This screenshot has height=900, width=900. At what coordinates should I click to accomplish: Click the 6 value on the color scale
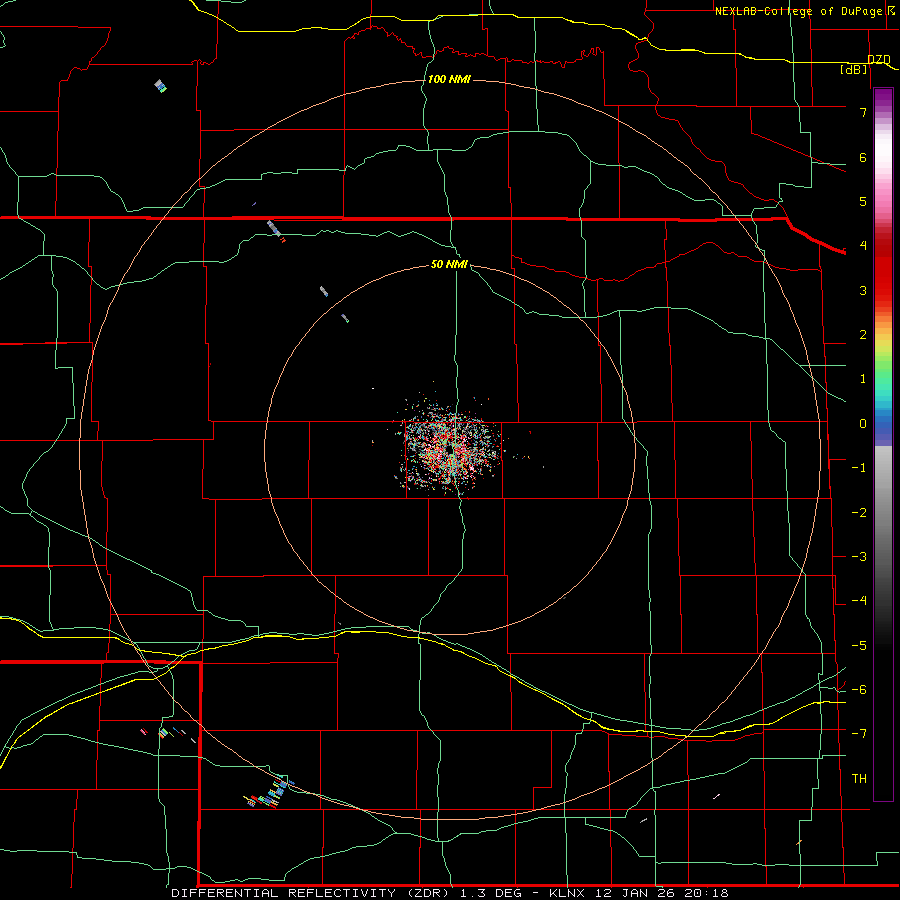coord(863,157)
